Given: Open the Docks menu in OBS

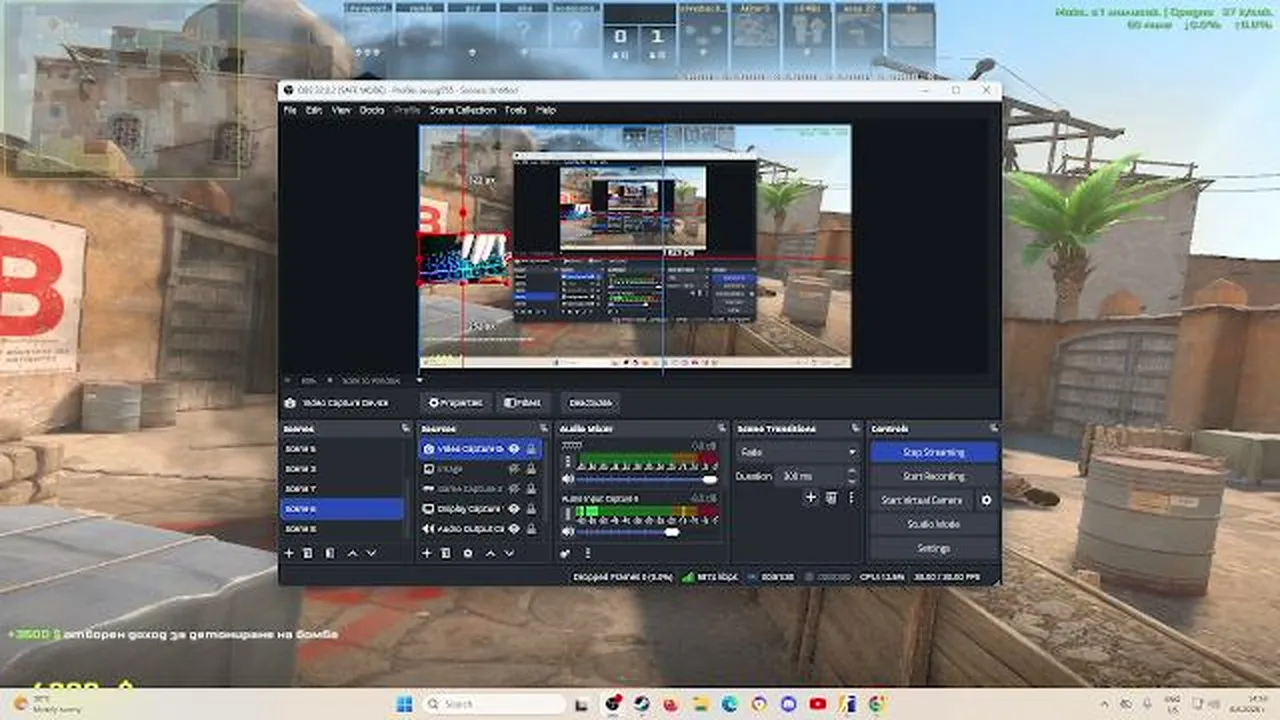Looking at the screenshot, I should [372, 110].
